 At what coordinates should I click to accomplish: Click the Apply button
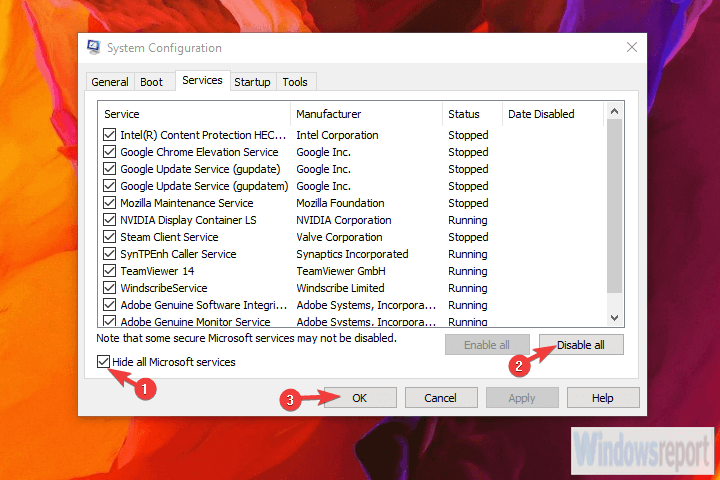(522, 398)
